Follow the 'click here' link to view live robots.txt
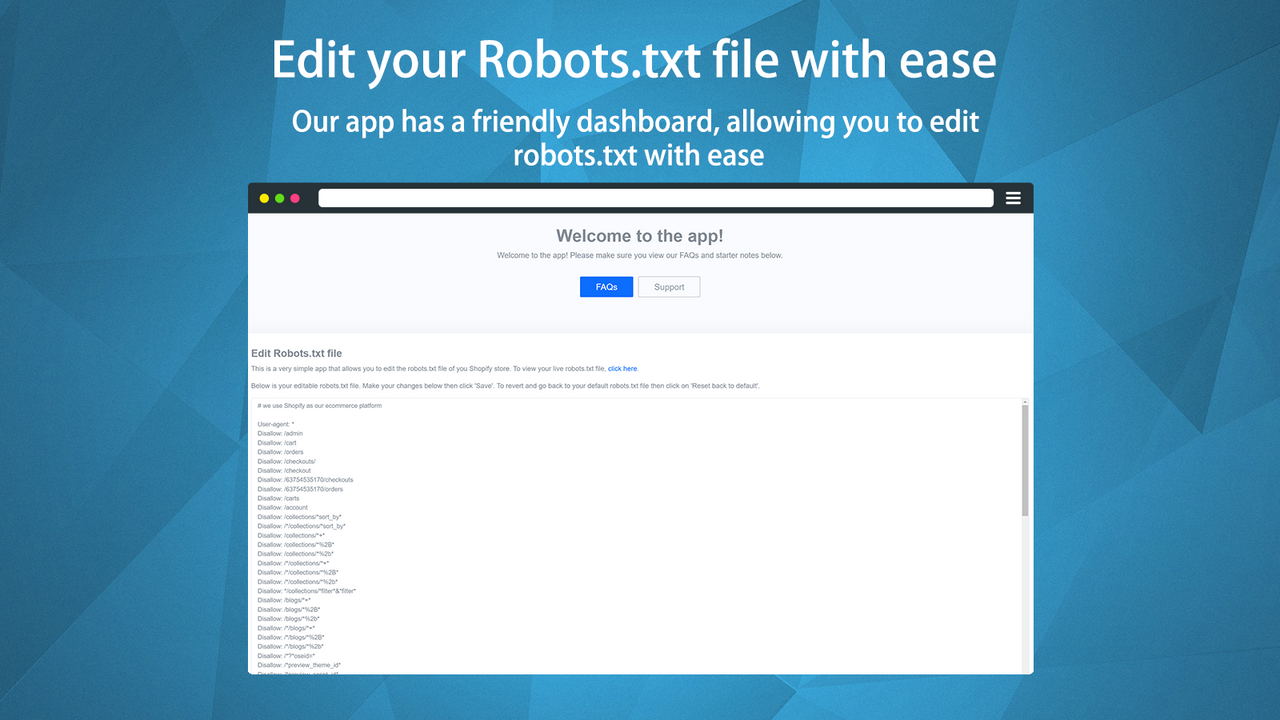1280x720 pixels. tap(622, 368)
